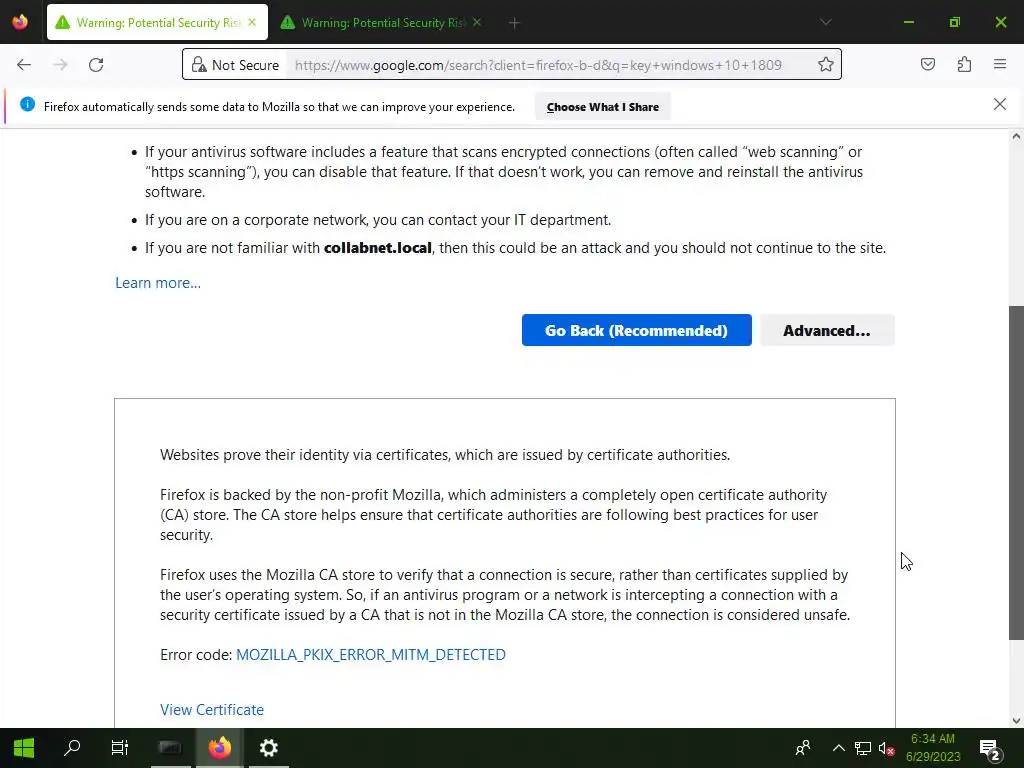Screen dimensions: 1024x768
Task: Click the Not Secure lock icon
Action: (x=199, y=65)
